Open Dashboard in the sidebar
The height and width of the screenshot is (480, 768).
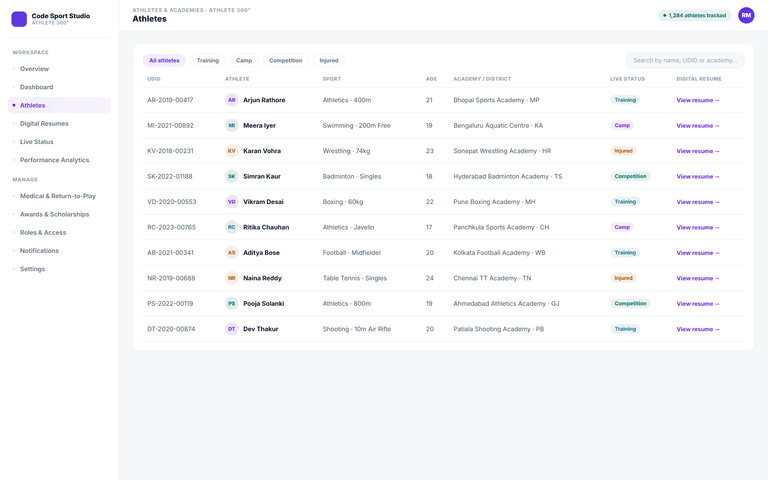point(59,87)
